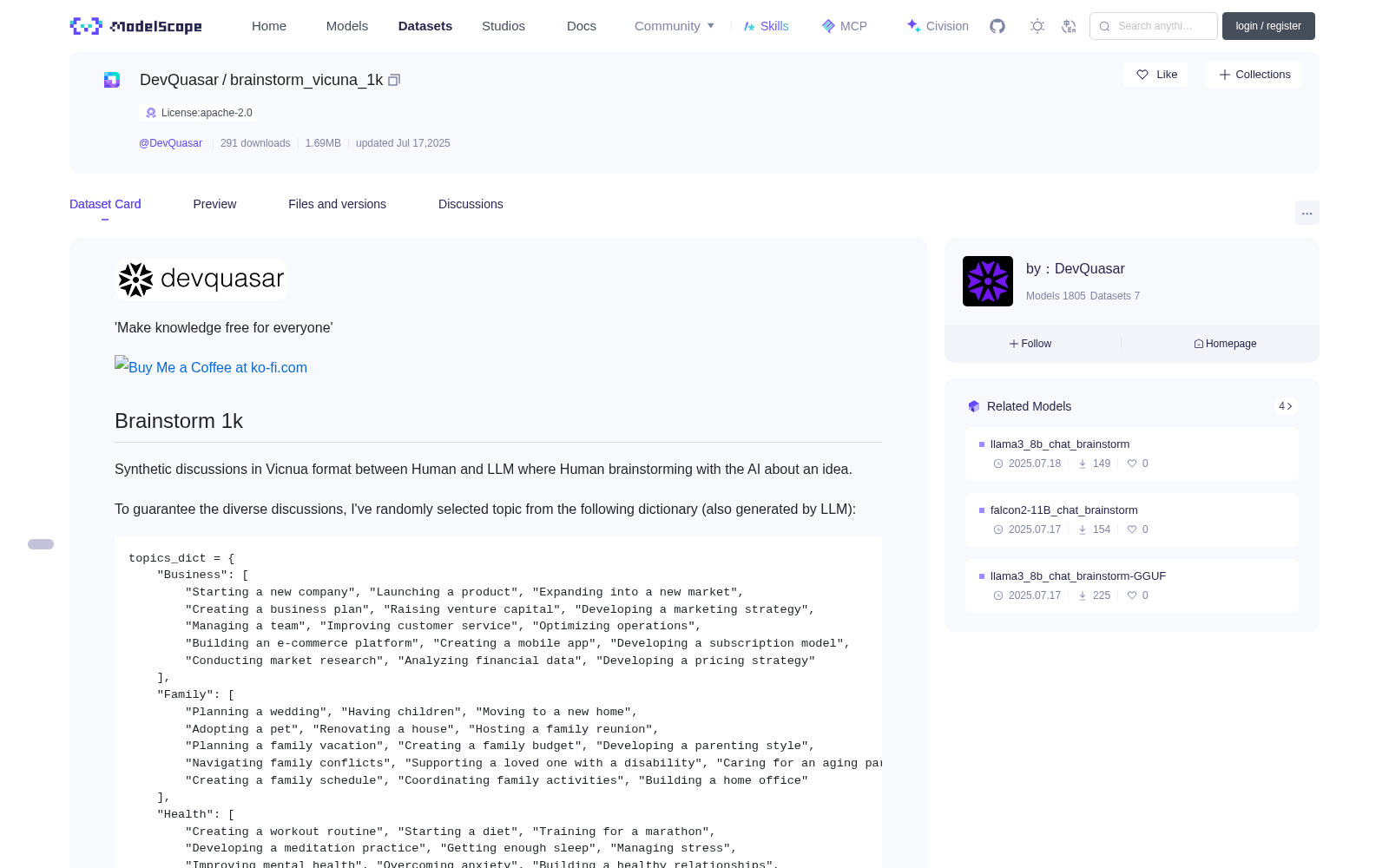This screenshot has height=868, width=1389.
Task: Open the @DevQuasar profile link
Action: pos(170,143)
